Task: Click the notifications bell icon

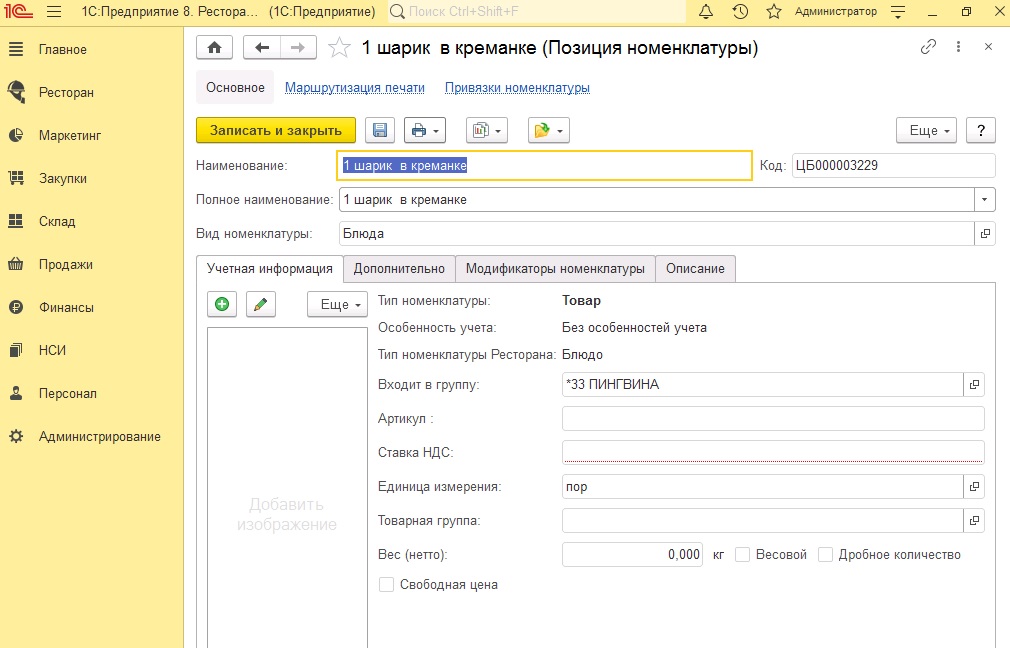Action: pos(706,12)
